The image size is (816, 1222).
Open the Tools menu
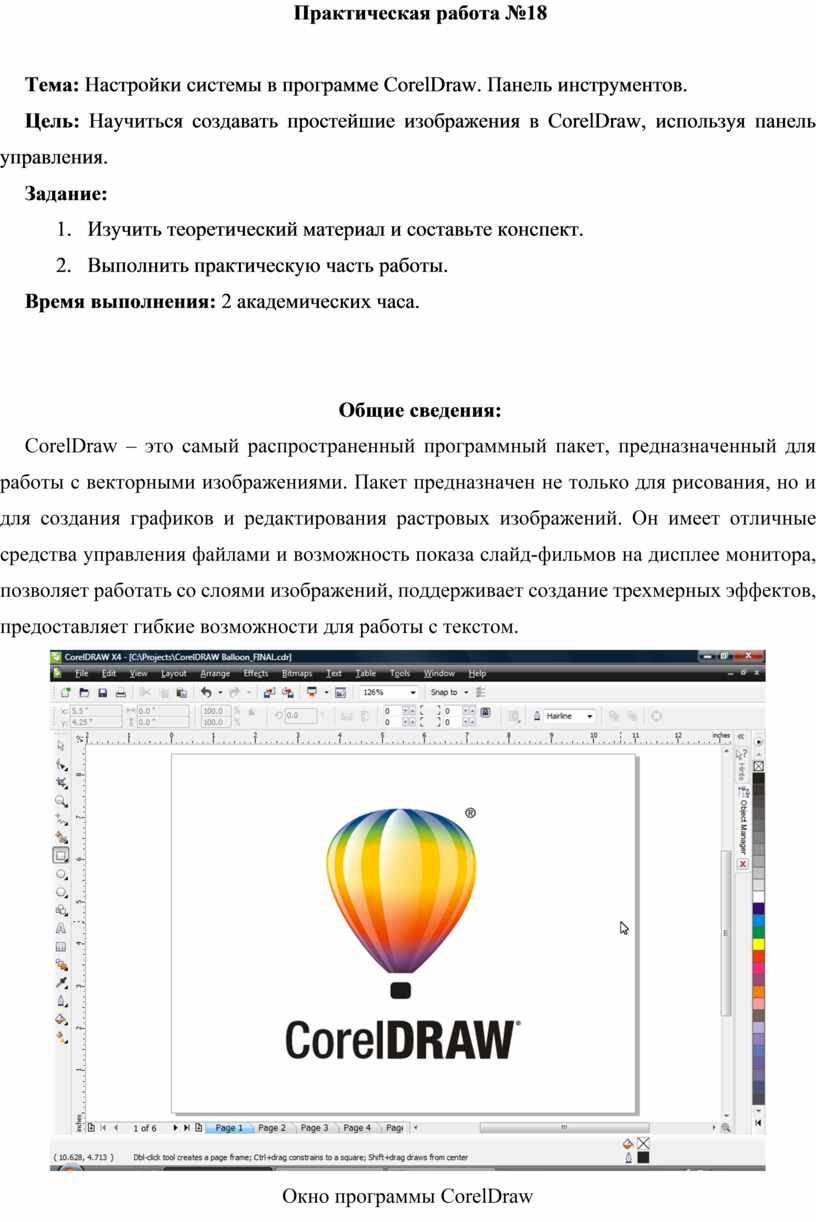[400, 673]
